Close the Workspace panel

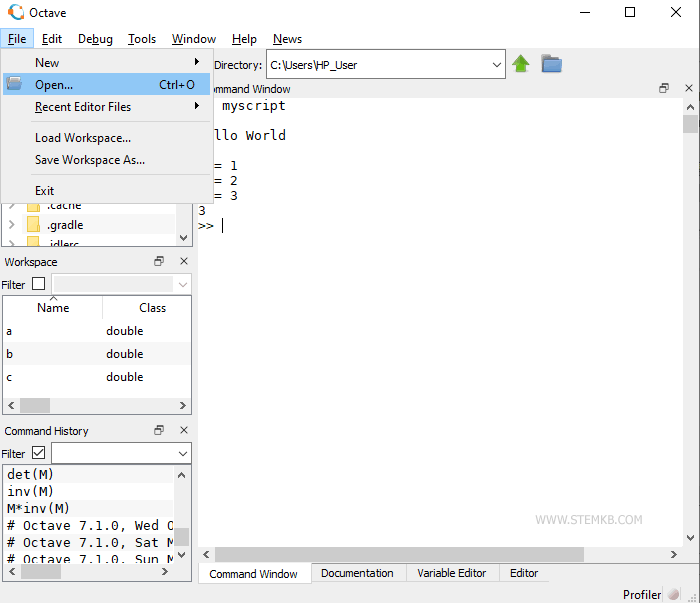[183, 261]
